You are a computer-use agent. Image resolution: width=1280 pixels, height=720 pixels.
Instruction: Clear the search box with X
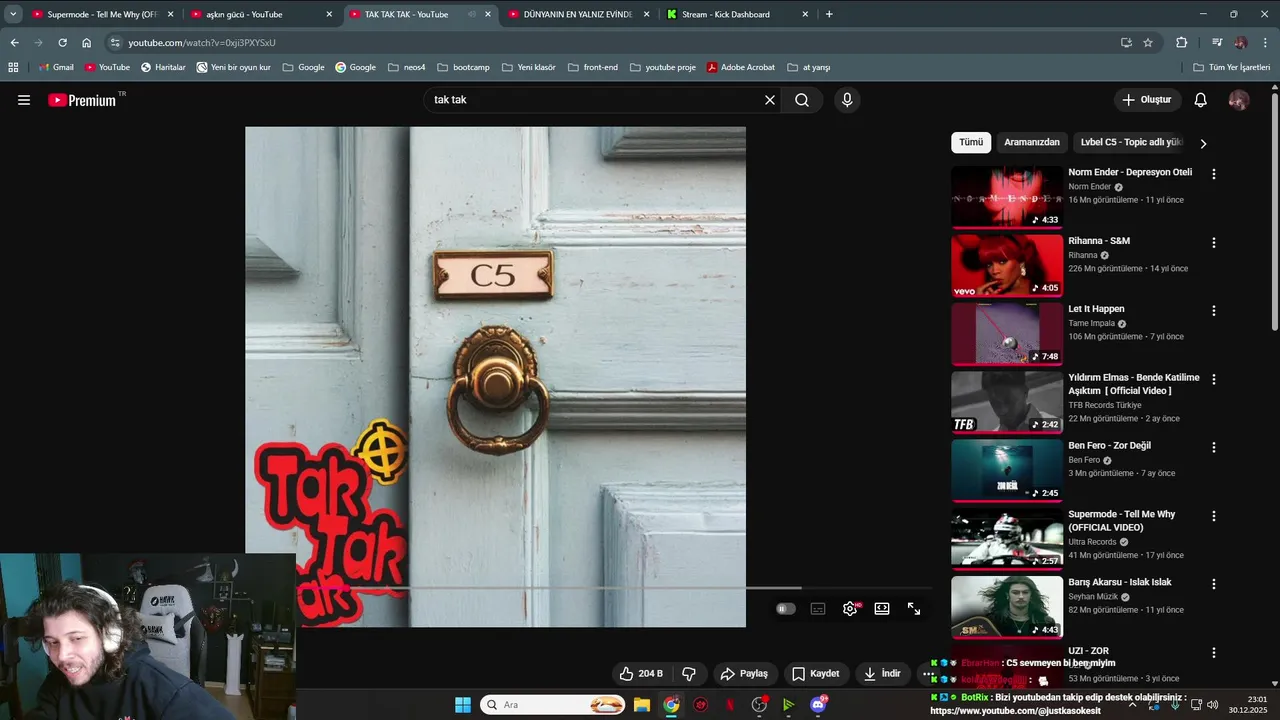pos(770,100)
